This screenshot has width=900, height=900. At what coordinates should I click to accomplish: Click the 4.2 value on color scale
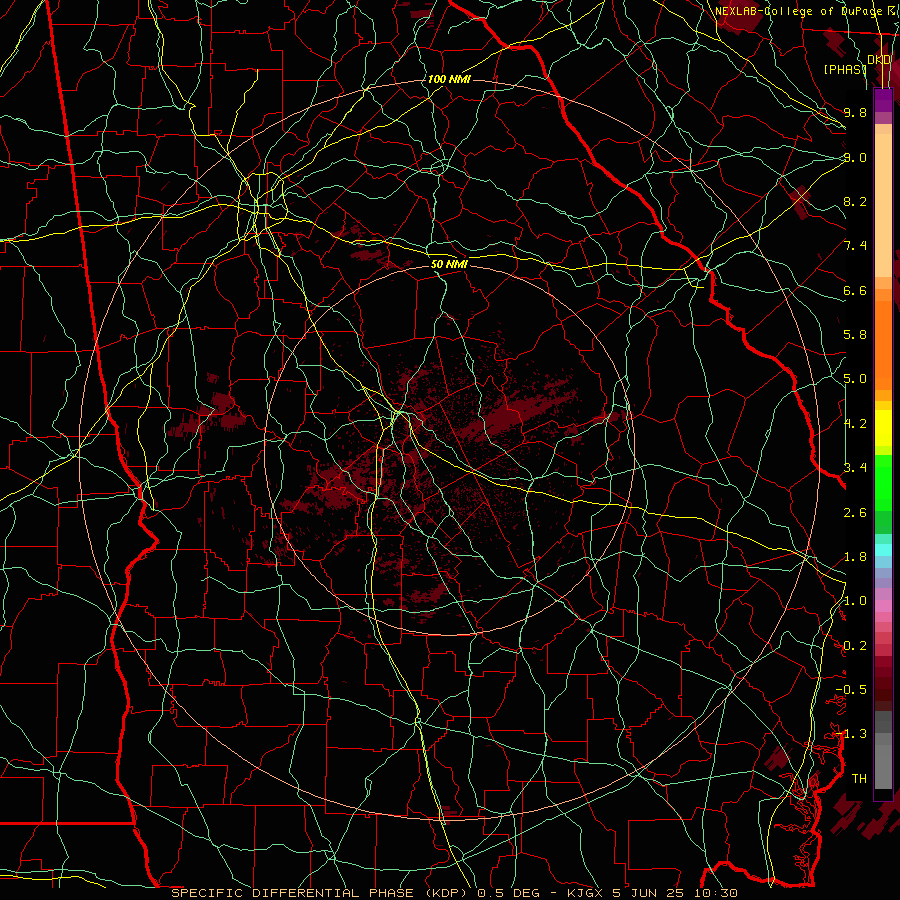855,424
